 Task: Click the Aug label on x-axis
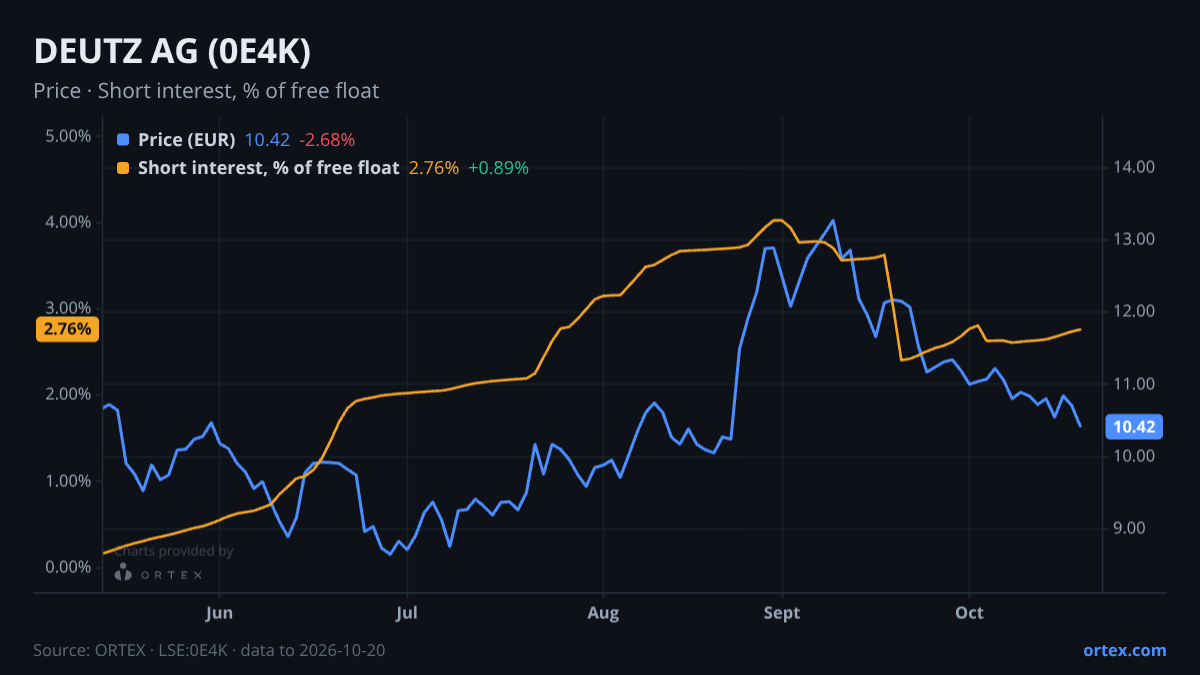point(603,612)
